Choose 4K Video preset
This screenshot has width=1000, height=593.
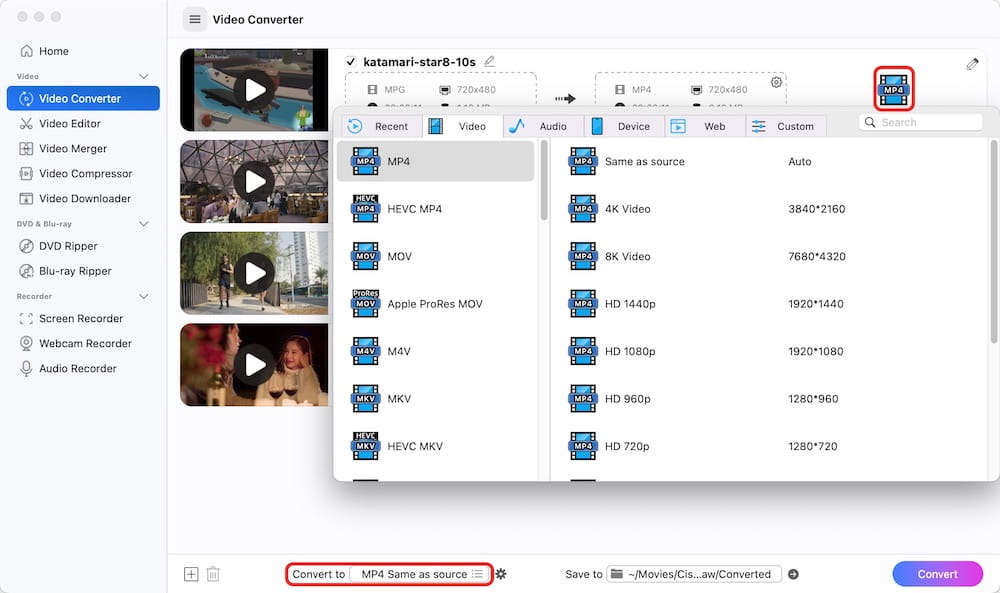[x=768, y=209]
